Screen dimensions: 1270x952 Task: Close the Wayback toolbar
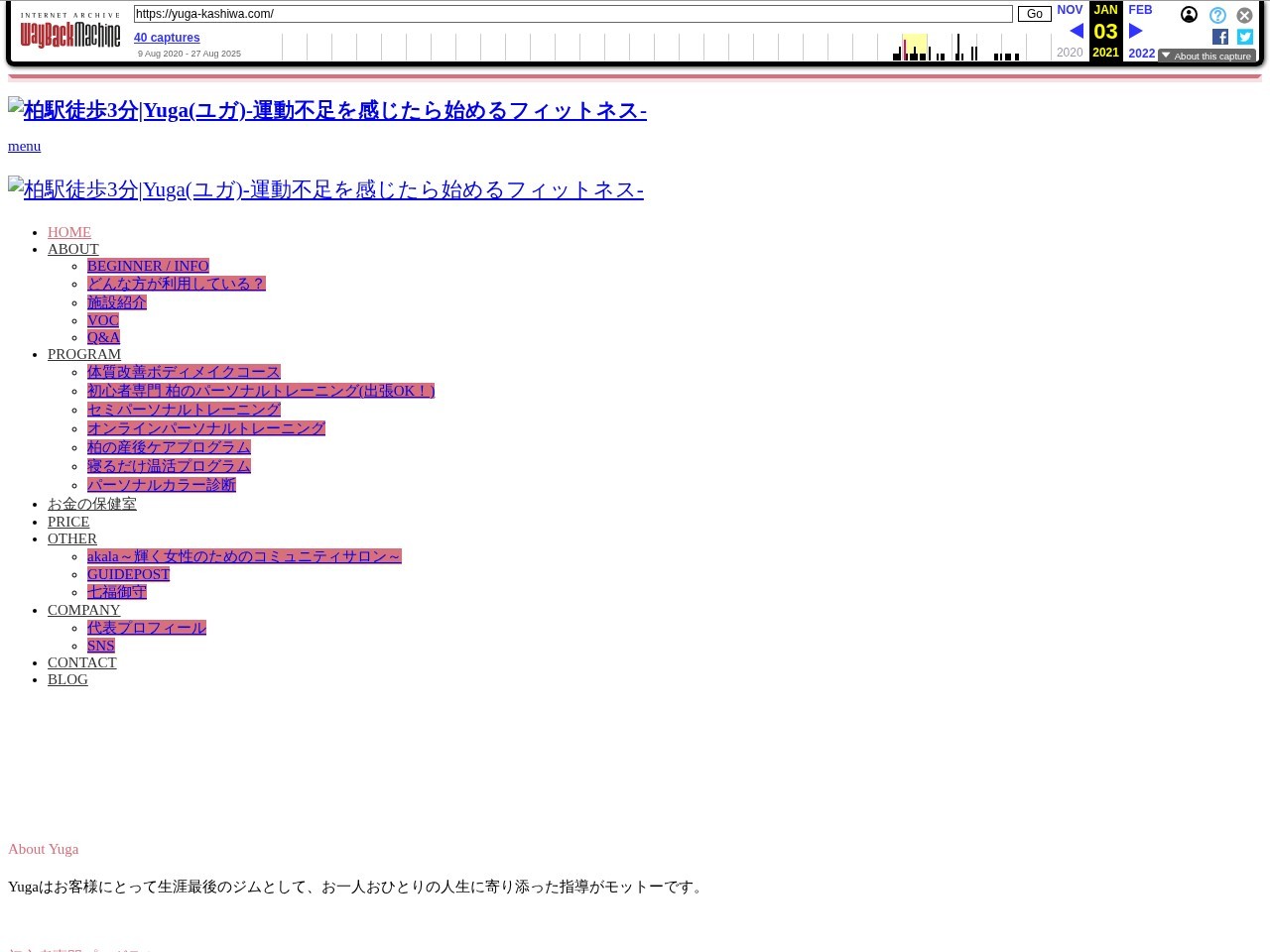pyautogui.click(x=1244, y=15)
